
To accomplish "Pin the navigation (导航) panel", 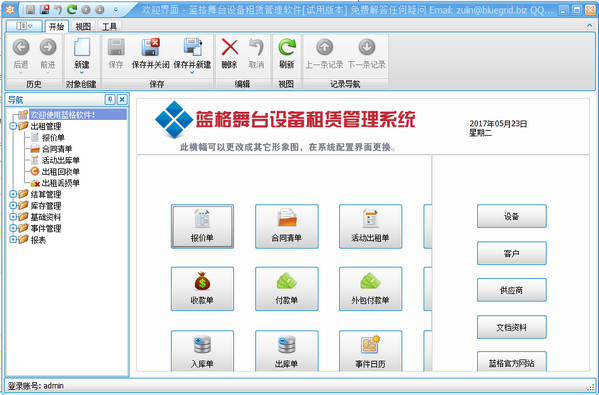I will (110, 100).
